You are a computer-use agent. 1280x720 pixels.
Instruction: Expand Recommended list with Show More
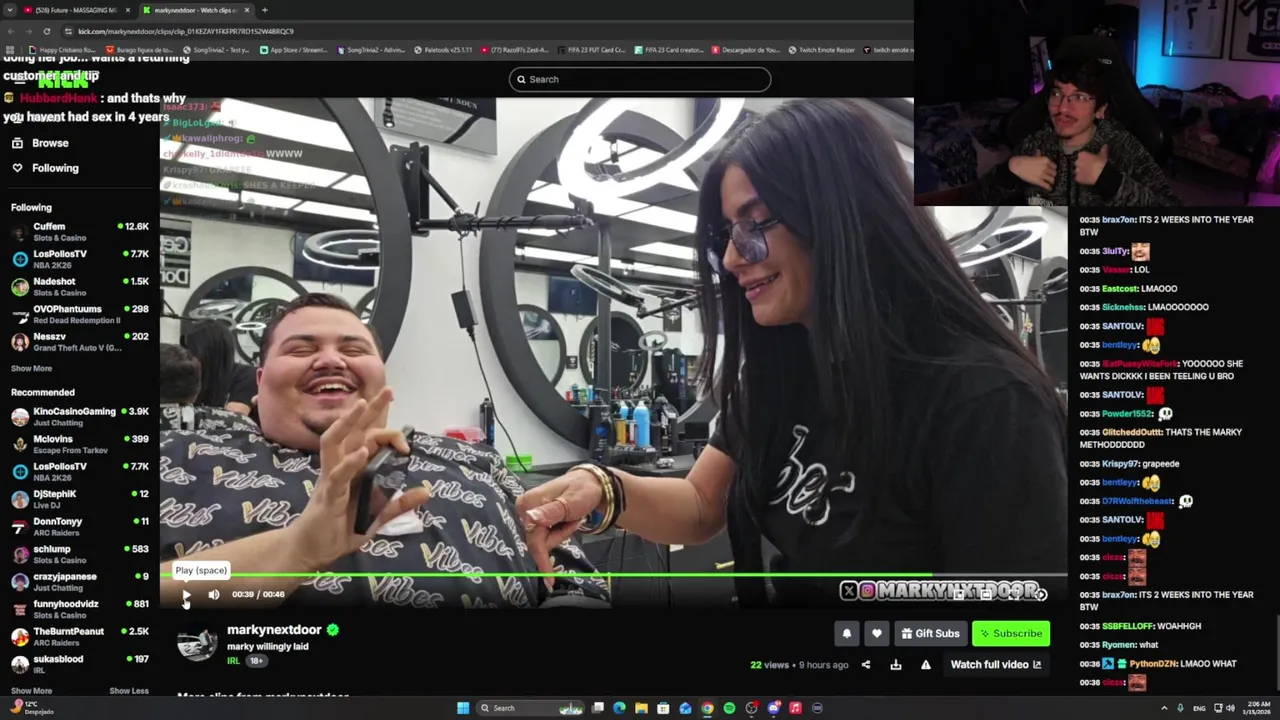click(31, 691)
